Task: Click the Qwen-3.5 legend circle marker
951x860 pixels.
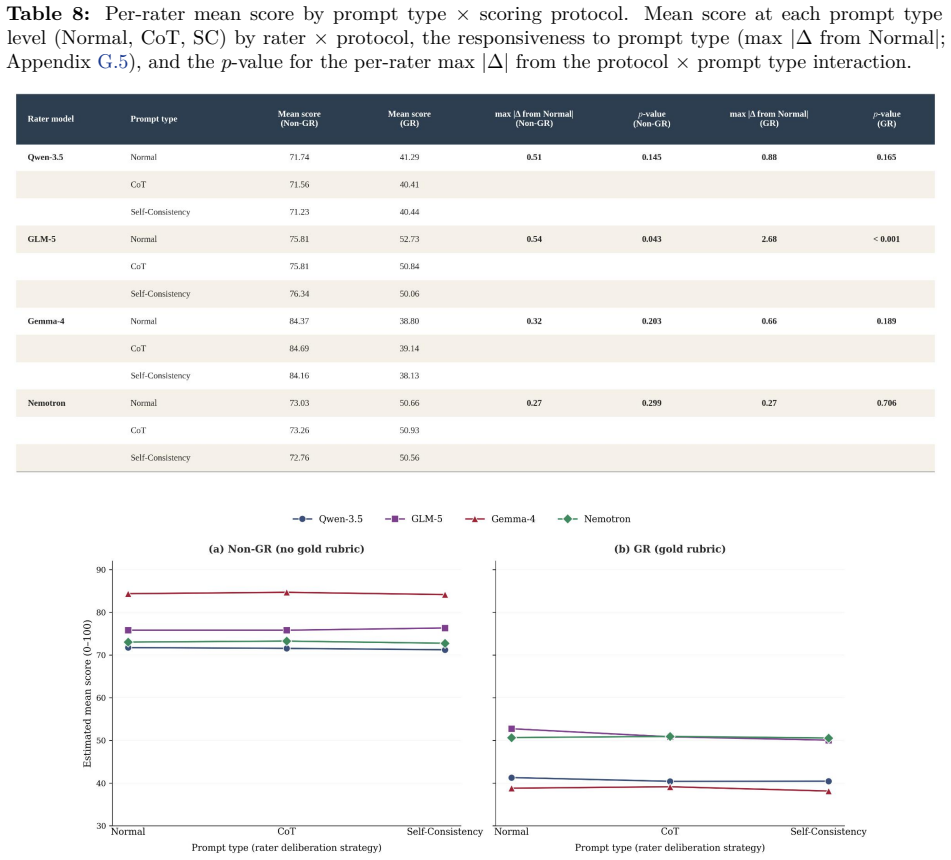Action: (302, 519)
